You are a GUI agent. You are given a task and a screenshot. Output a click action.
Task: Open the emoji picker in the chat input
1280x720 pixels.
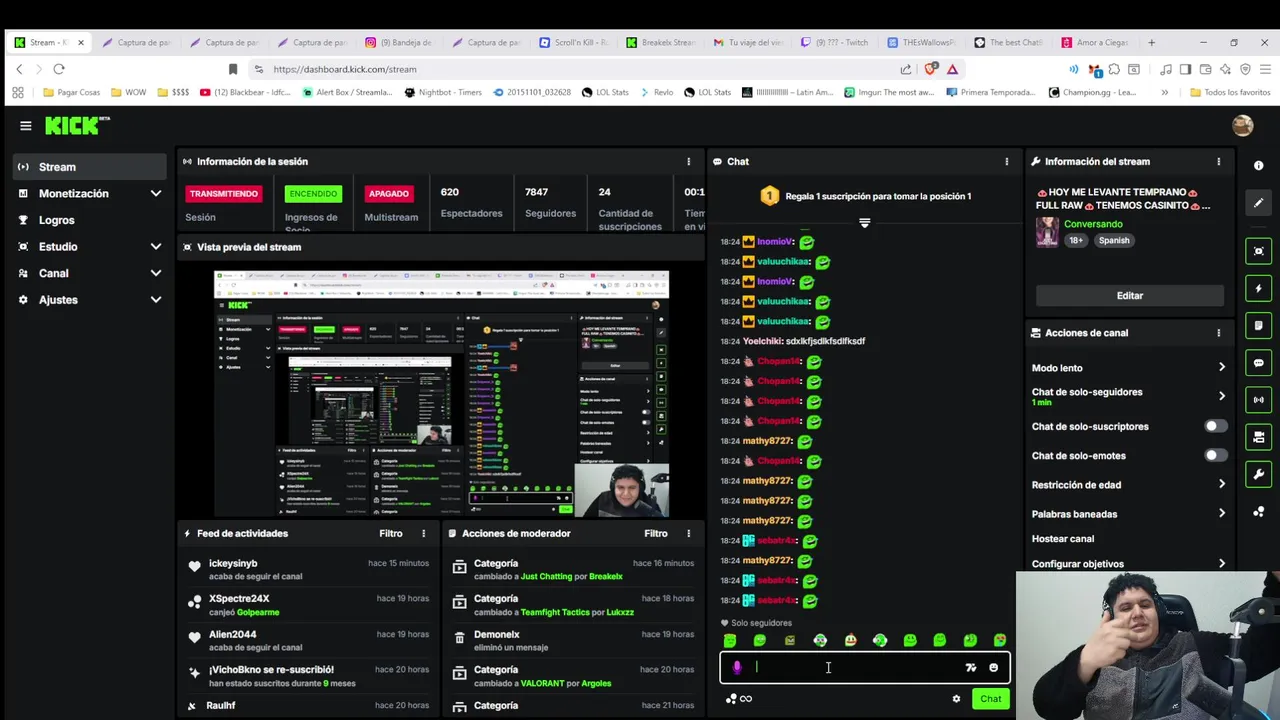point(993,667)
